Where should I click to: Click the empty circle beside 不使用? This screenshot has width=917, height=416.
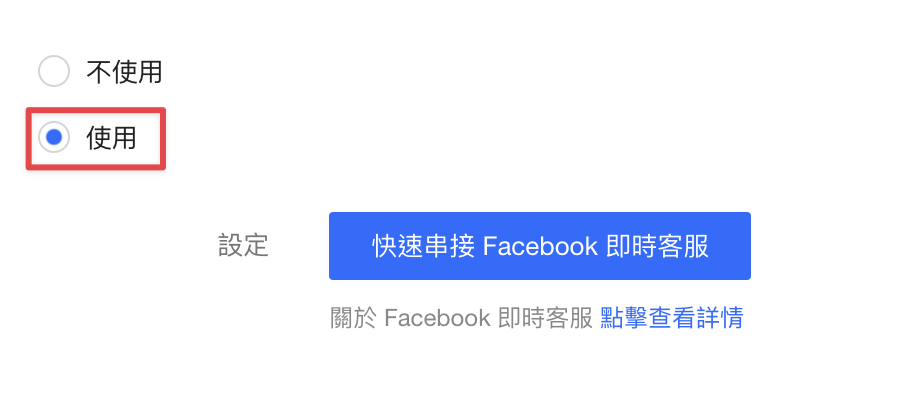coord(54,72)
